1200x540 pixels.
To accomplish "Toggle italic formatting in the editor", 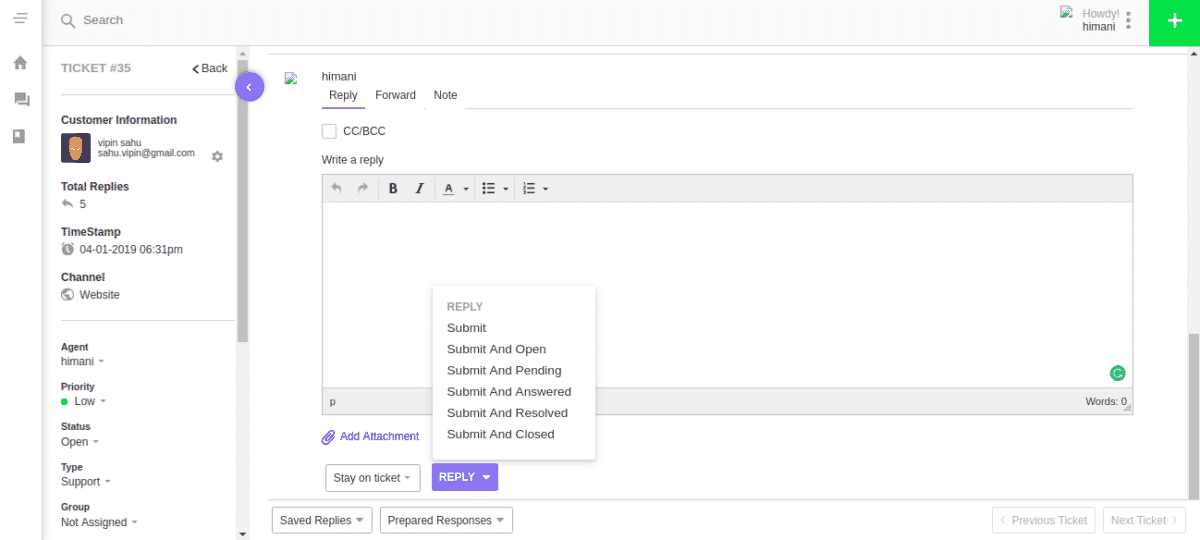I will tap(419, 188).
